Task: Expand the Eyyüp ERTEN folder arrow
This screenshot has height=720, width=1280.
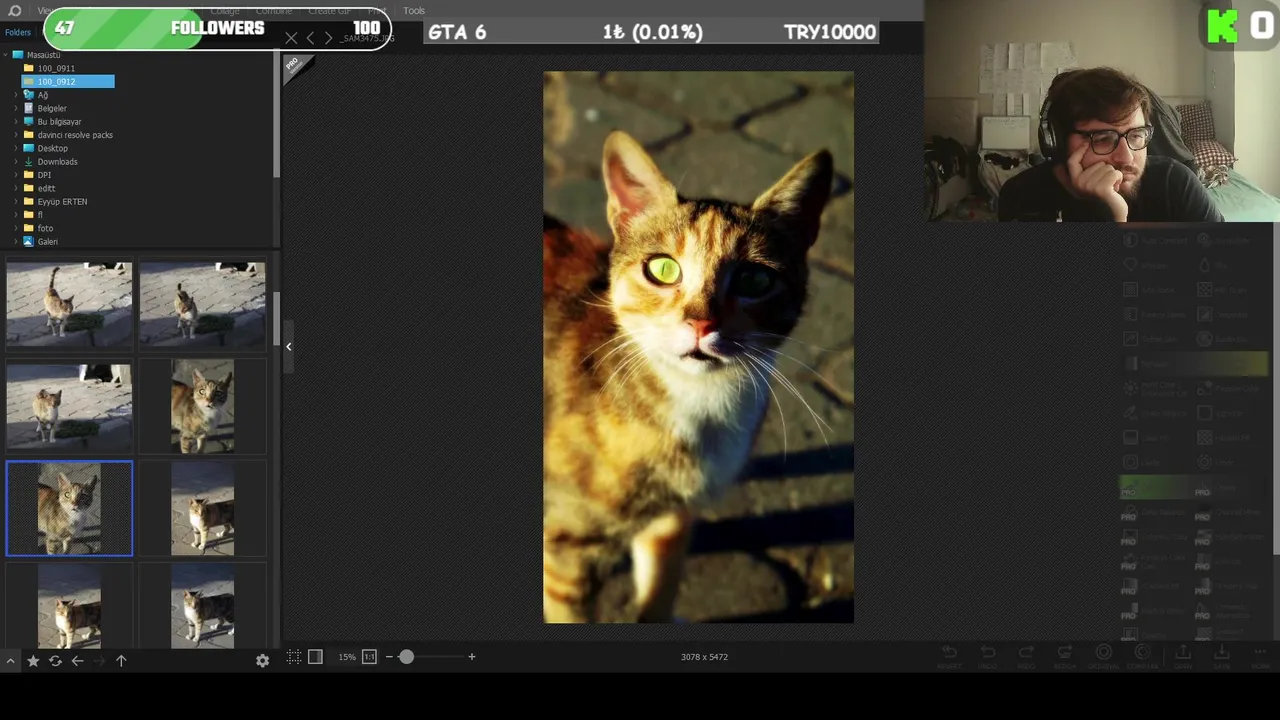Action: [16, 201]
